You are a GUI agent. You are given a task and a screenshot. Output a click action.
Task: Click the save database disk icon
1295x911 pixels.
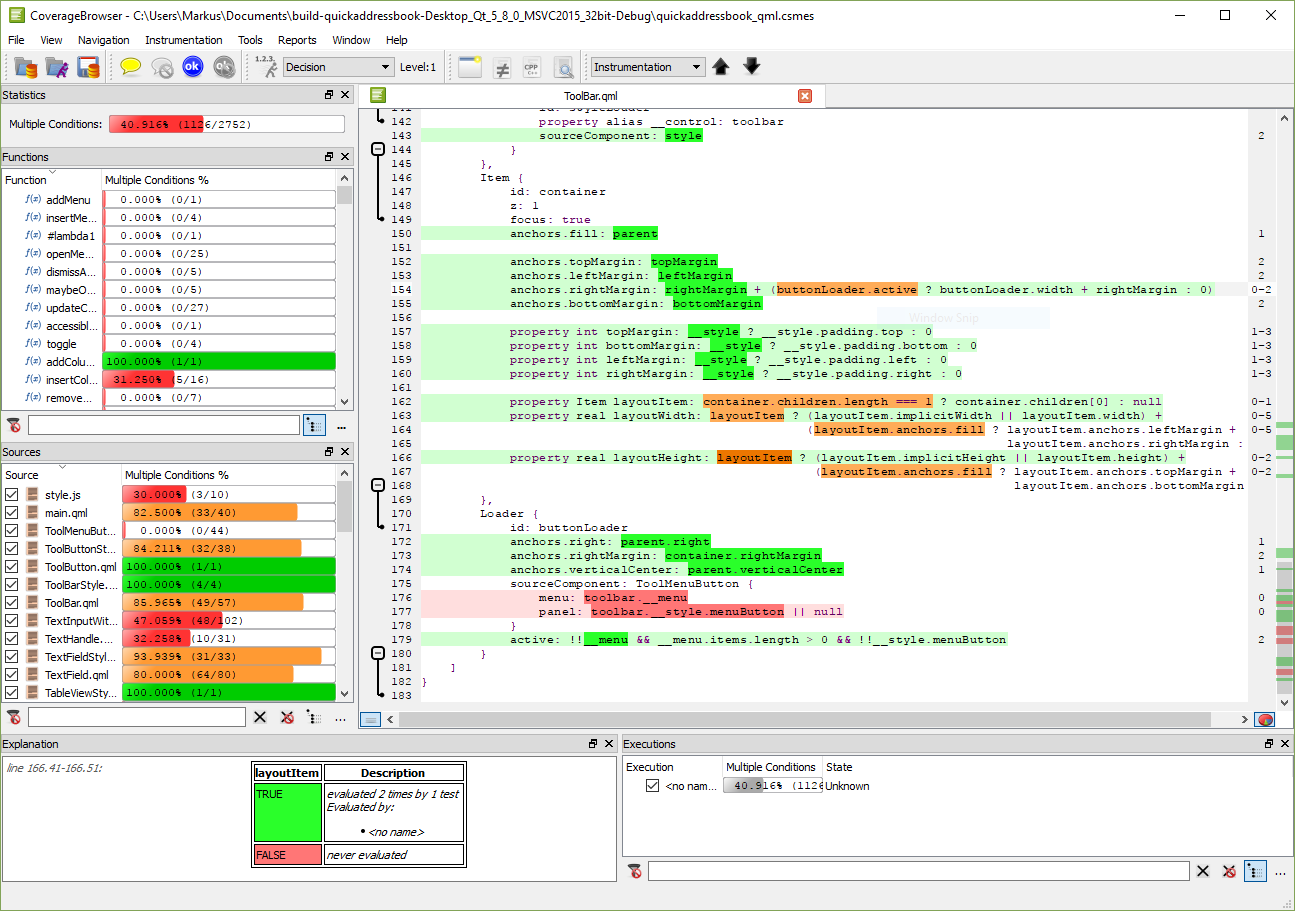click(89, 67)
